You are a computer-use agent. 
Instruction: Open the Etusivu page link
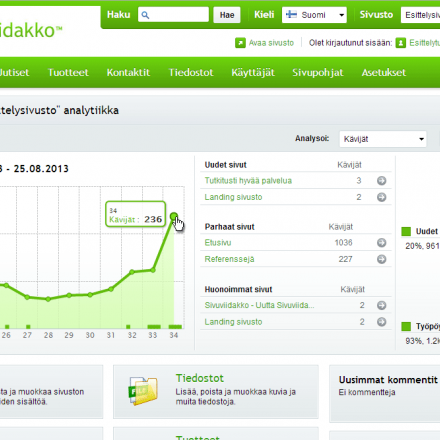(218, 243)
